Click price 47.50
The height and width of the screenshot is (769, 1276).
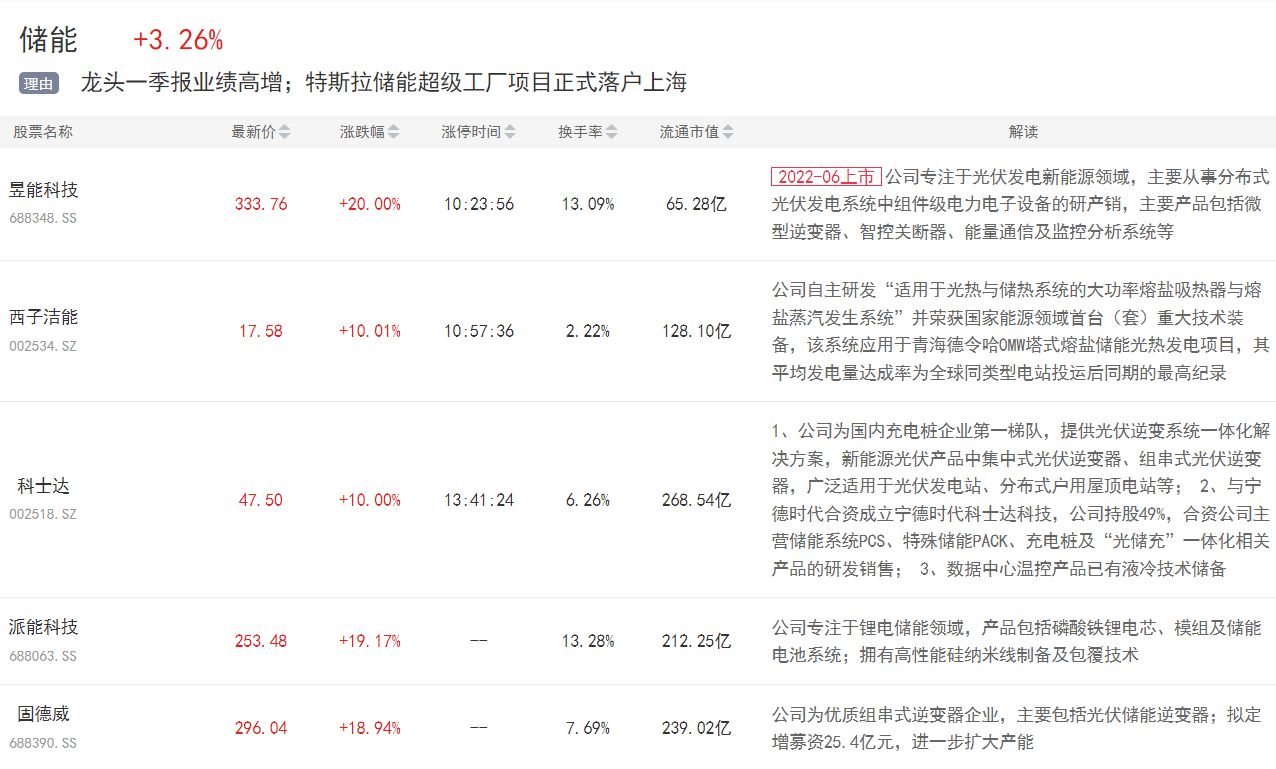[x=261, y=500]
